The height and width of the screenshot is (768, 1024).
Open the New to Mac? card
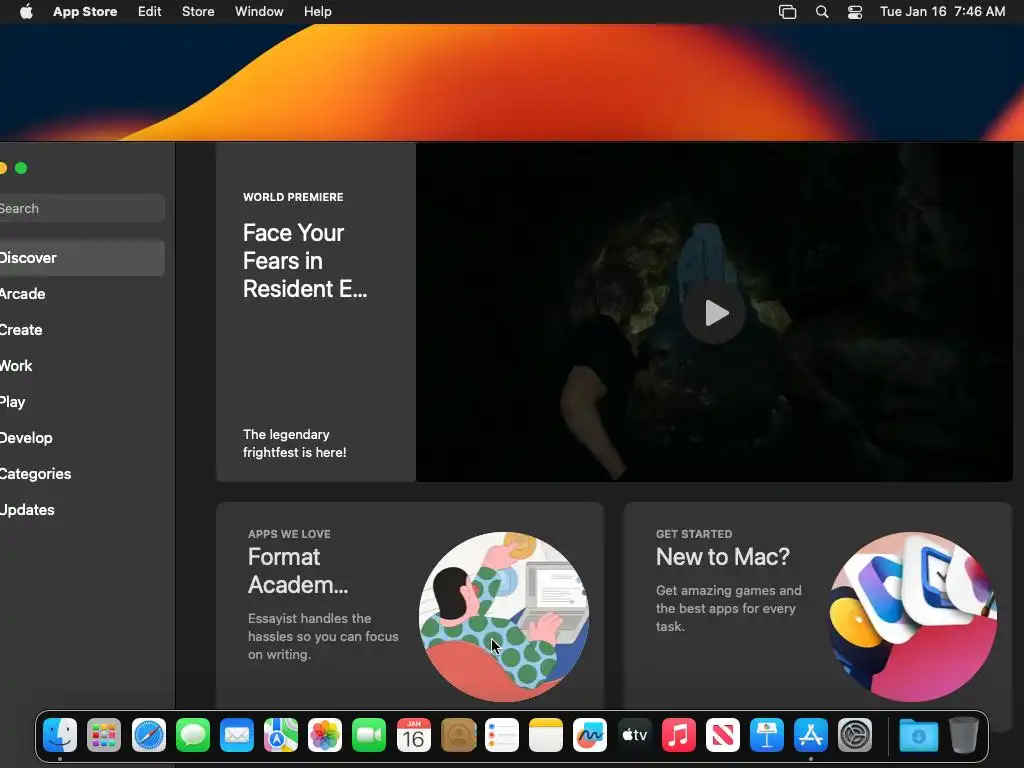818,604
